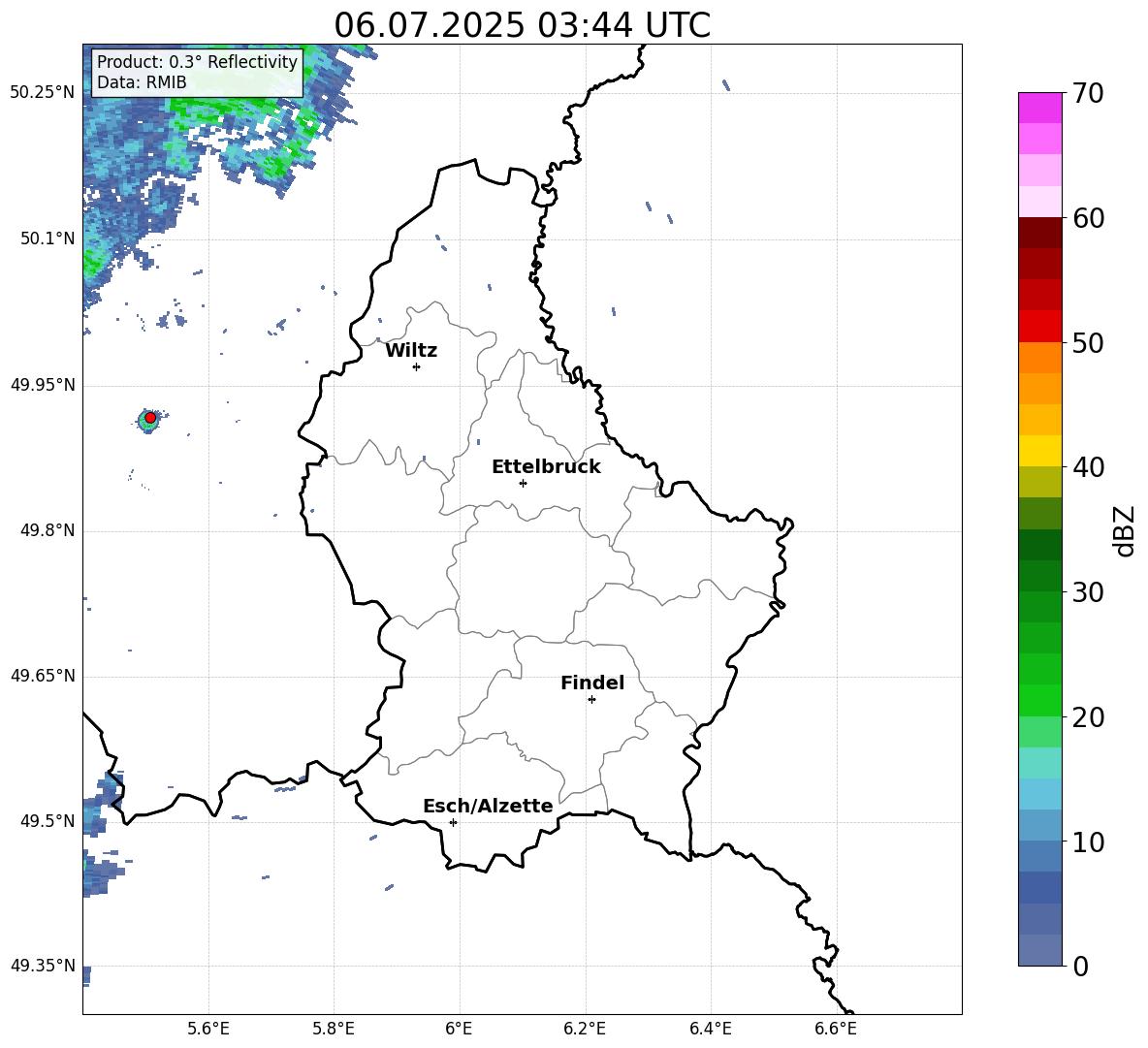This screenshot has height=1048, width=1148.
Task: Click the colorbar tick label 10
Action: [x=1088, y=842]
